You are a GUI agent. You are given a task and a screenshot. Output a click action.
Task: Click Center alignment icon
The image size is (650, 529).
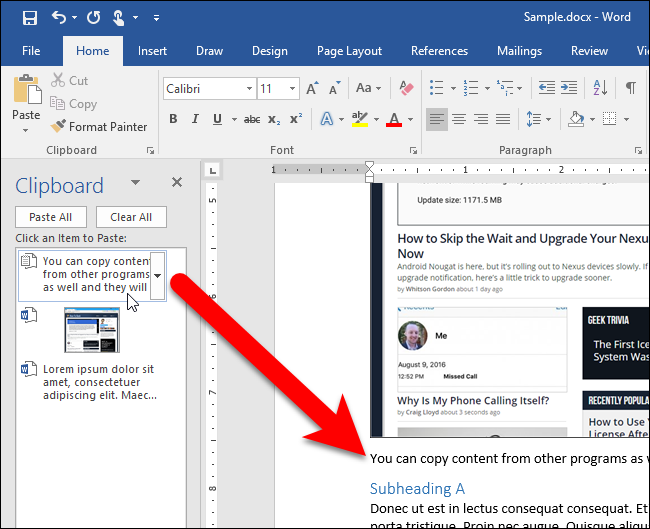459,119
